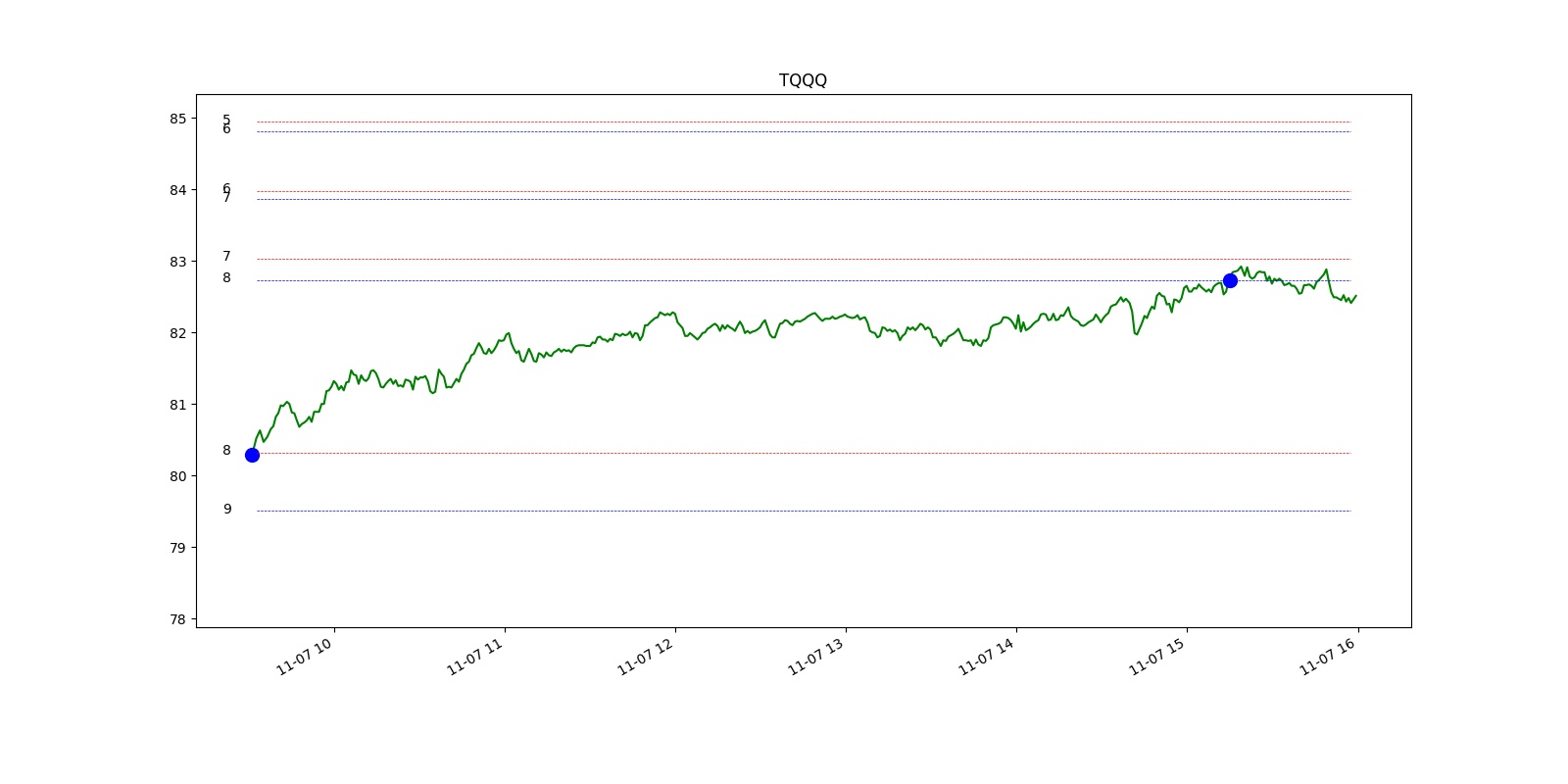Image resolution: width=1568 pixels, height=784 pixels.
Task: Click the x-axis label 11-07 13
Action: click(816, 657)
